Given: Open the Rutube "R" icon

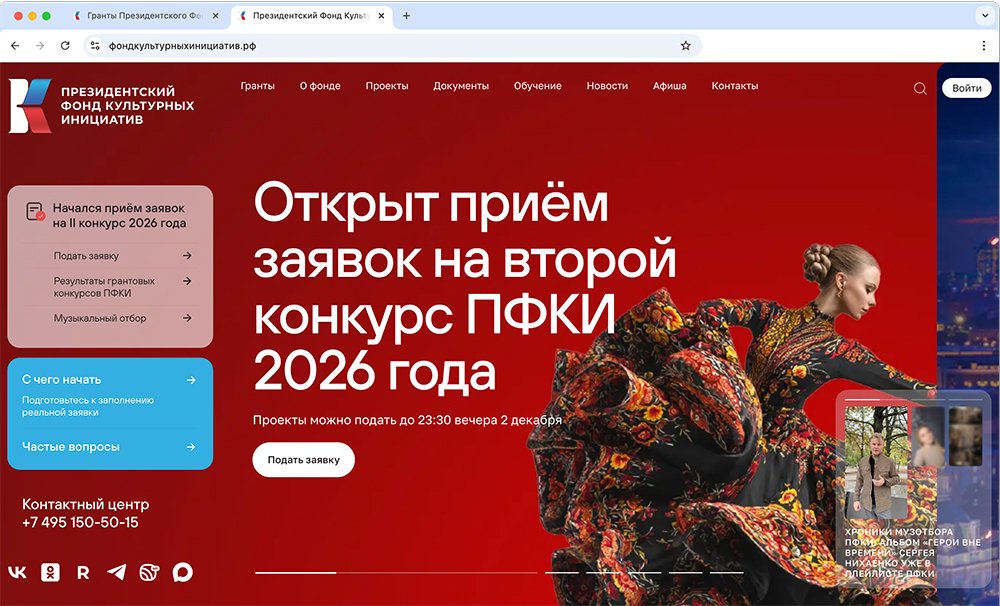Looking at the screenshot, I should click(83, 573).
